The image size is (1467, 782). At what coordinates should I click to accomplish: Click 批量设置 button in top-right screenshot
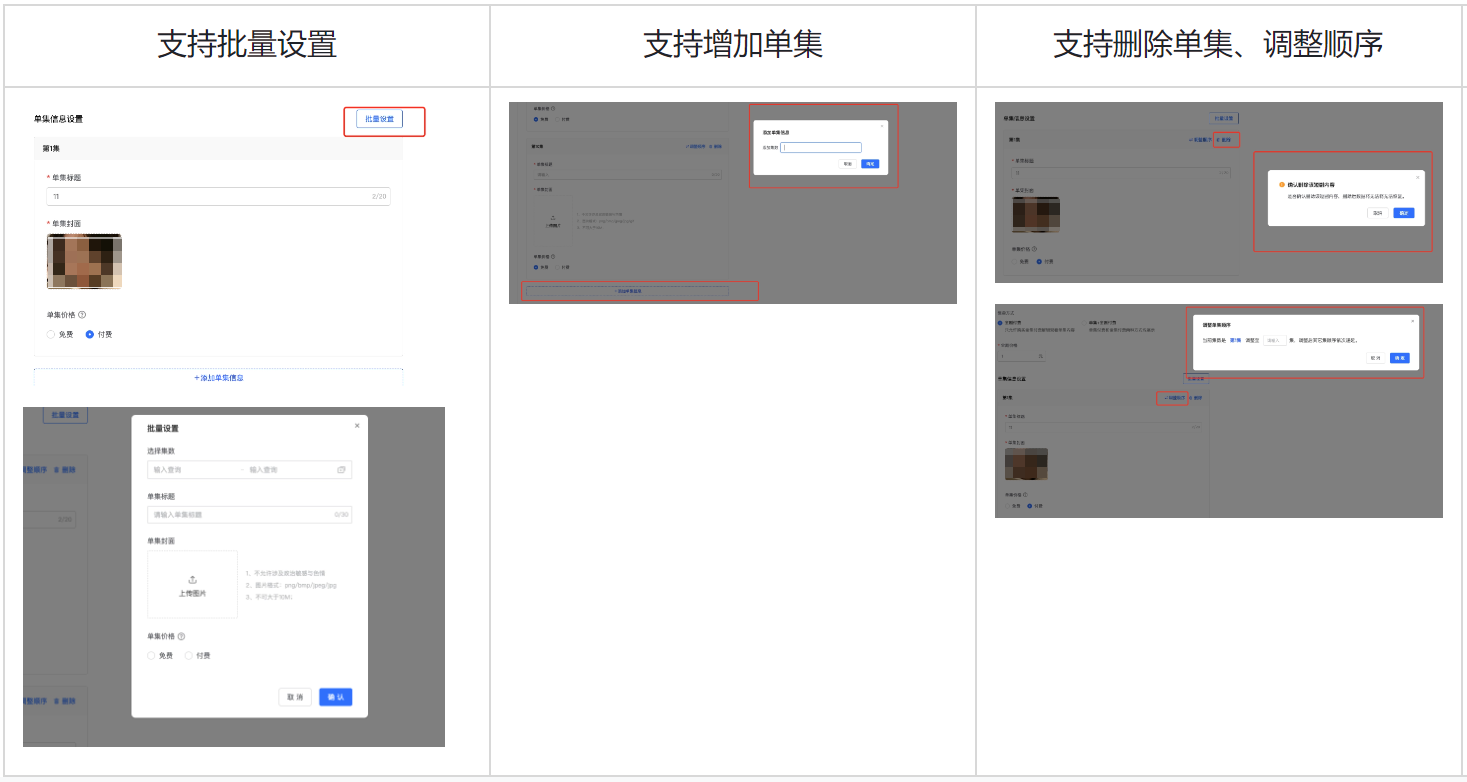pos(1224,118)
